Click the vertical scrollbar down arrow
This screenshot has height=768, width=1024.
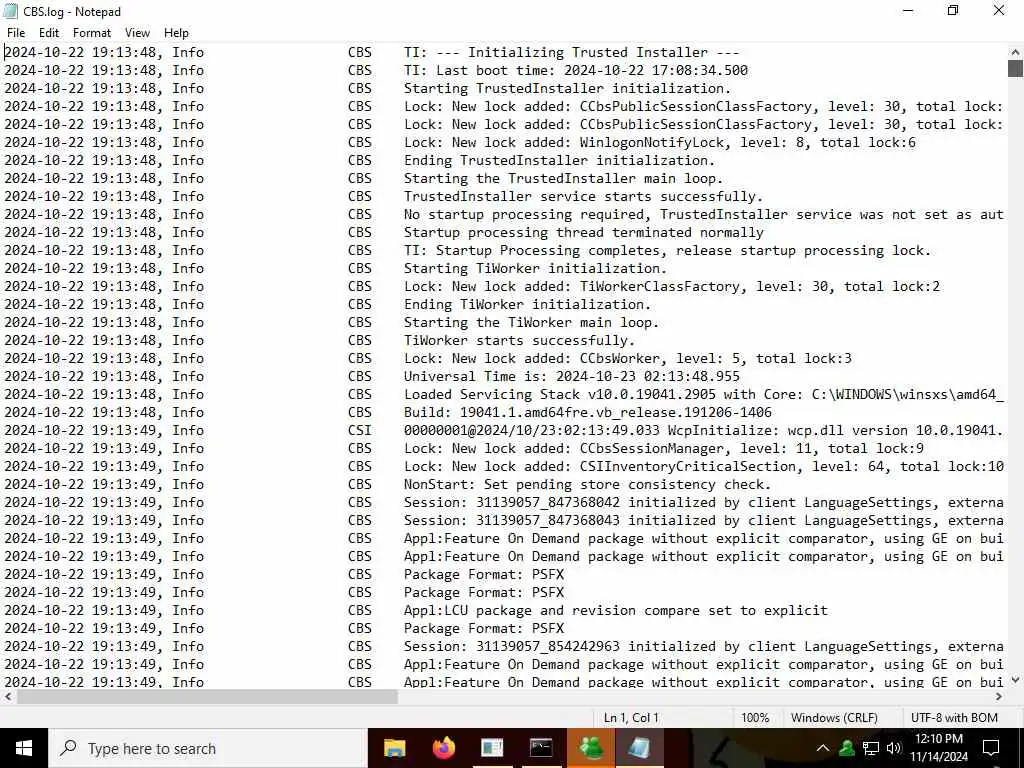point(1015,680)
